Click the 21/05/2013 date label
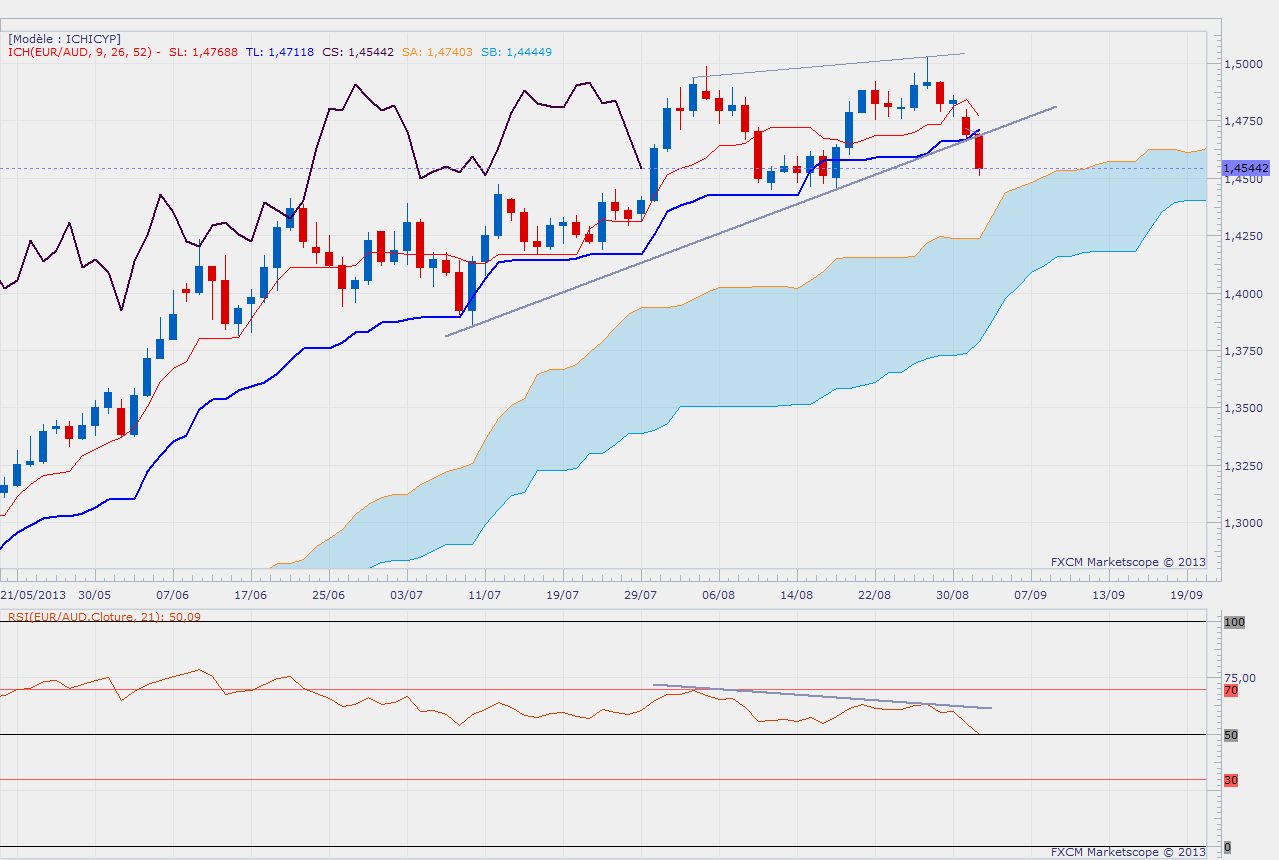The width and height of the screenshot is (1279, 860). coord(33,594)
